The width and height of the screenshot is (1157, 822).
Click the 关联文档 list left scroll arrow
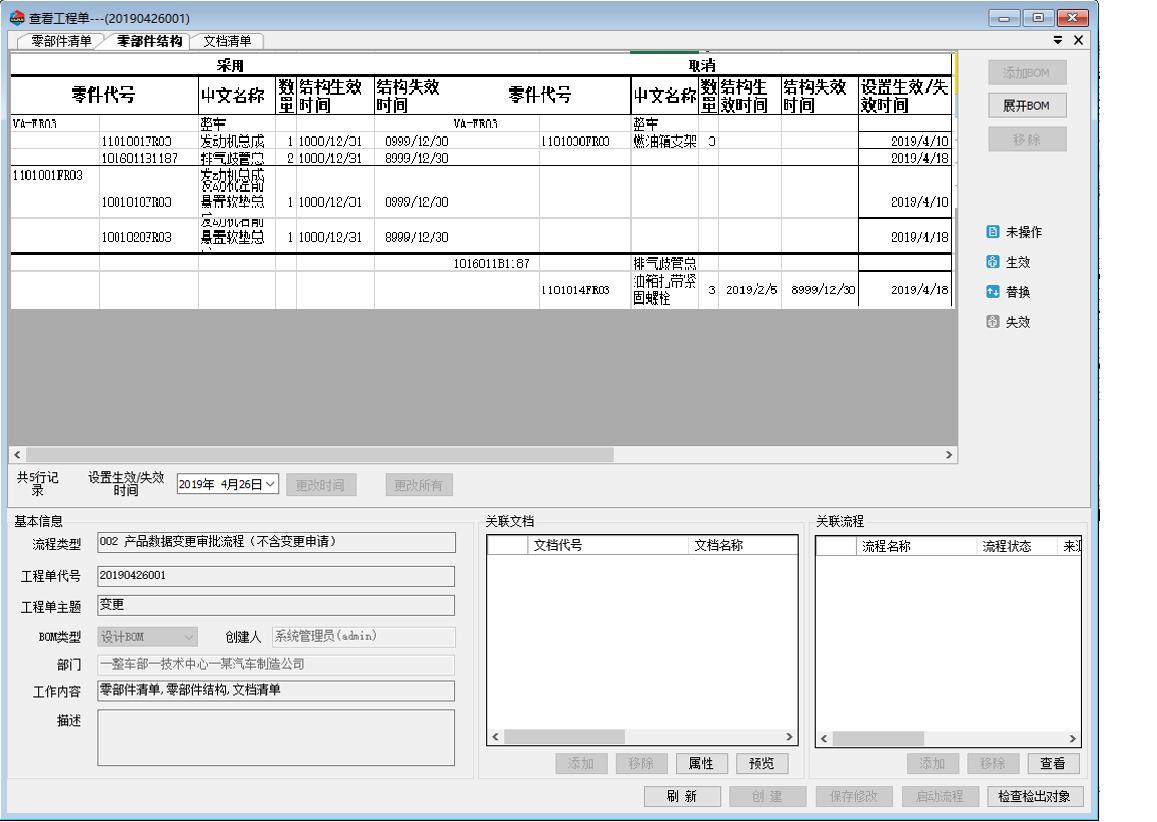[495, 736]
